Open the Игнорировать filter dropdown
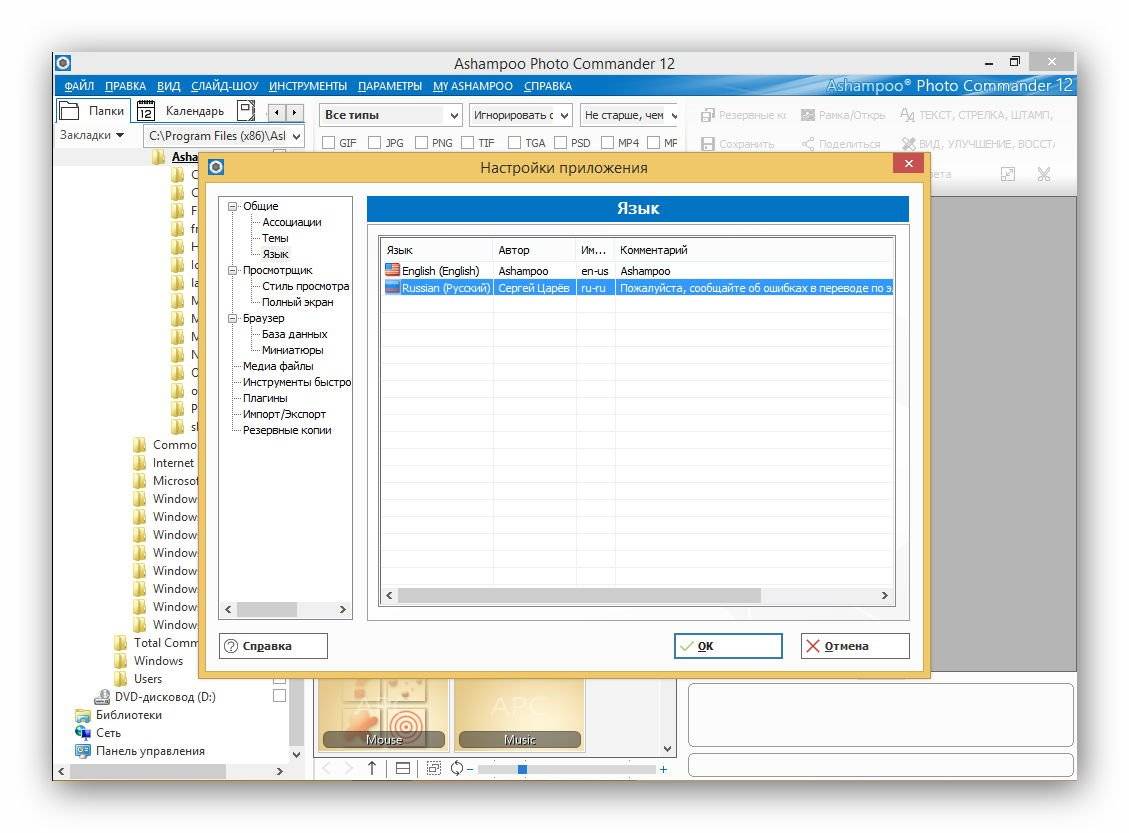The image size is (1129, 833). point(521,115)
